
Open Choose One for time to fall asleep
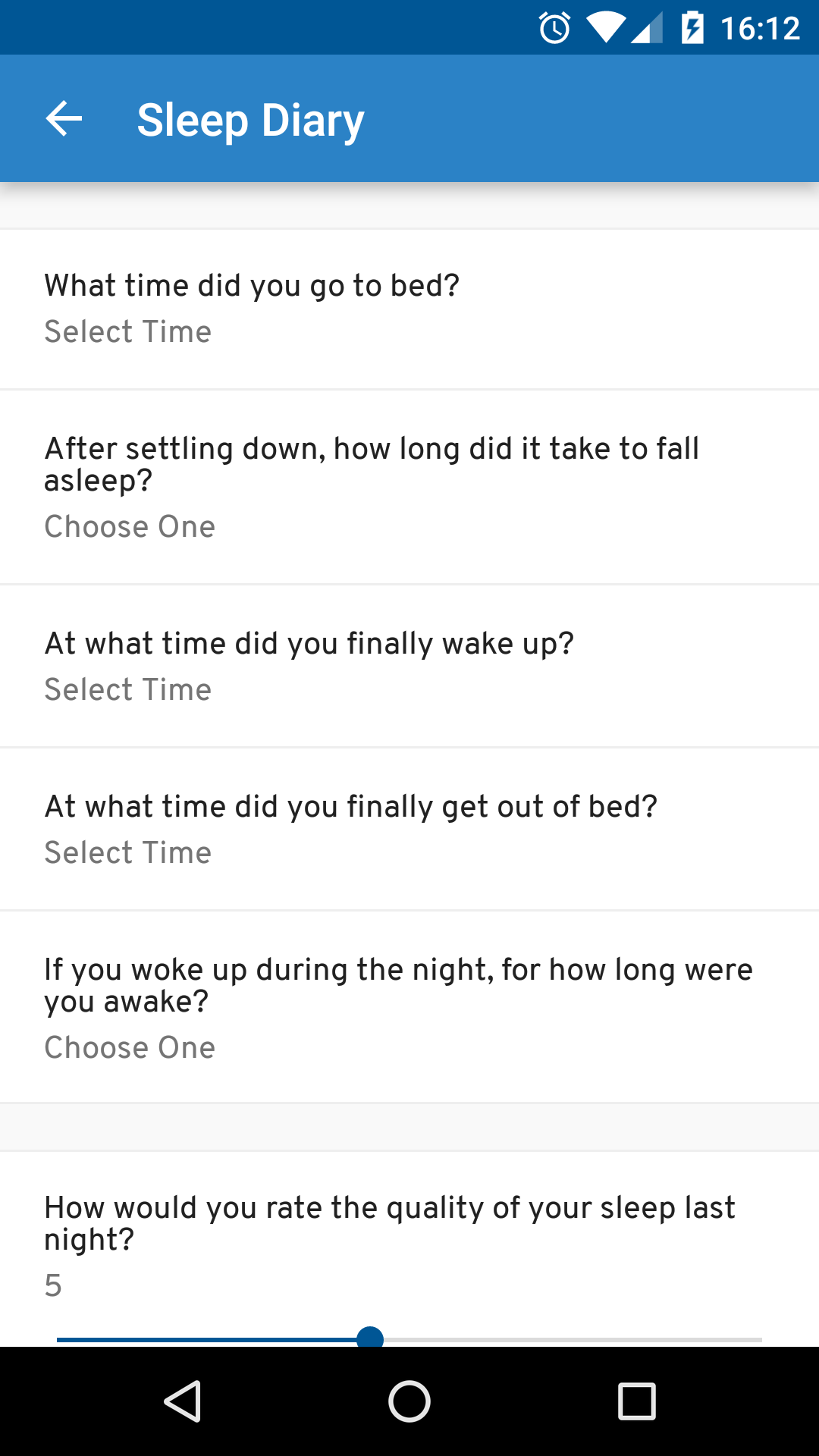(130, 527)
